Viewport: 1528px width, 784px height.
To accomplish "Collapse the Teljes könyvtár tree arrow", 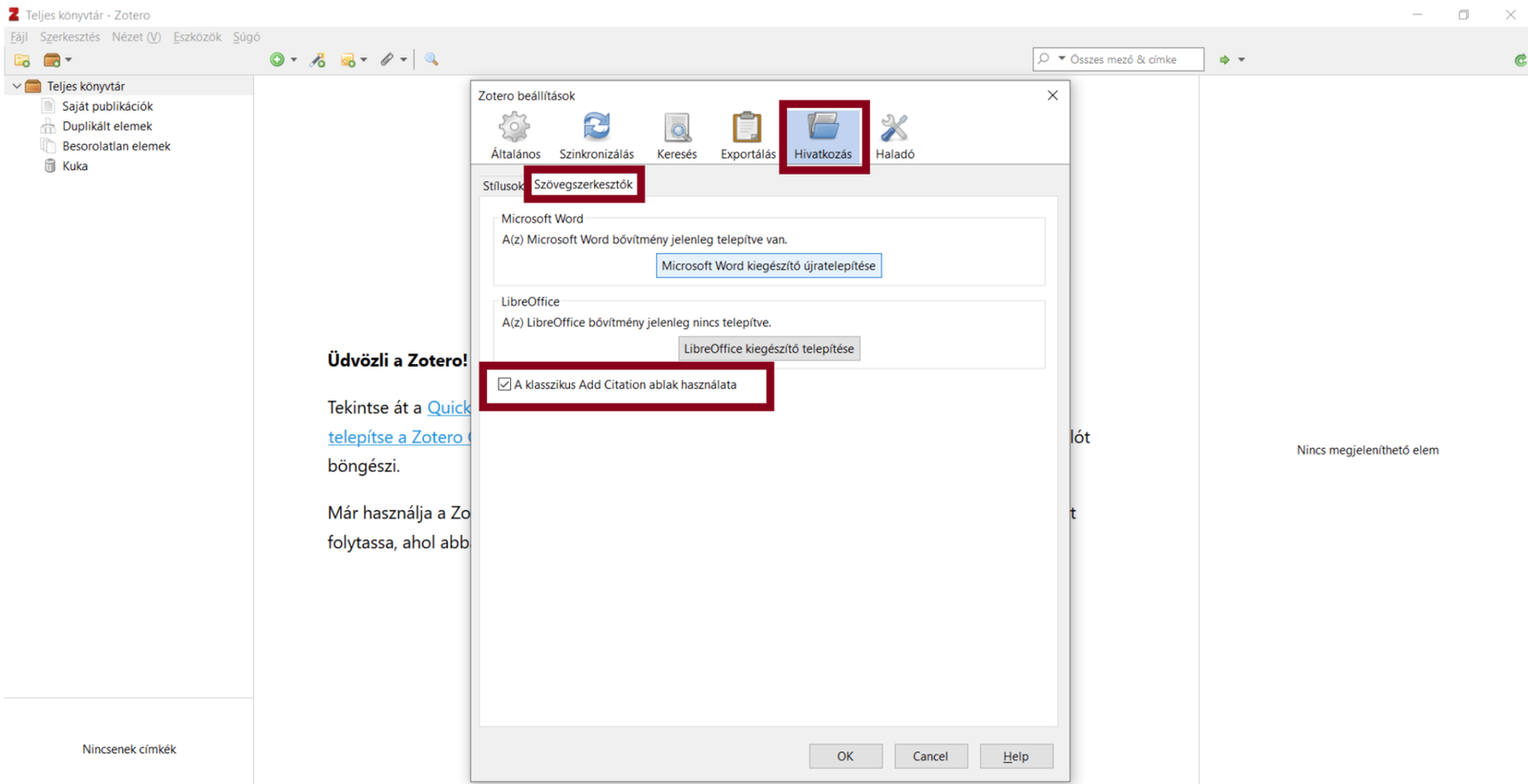I will click(16, 86).
